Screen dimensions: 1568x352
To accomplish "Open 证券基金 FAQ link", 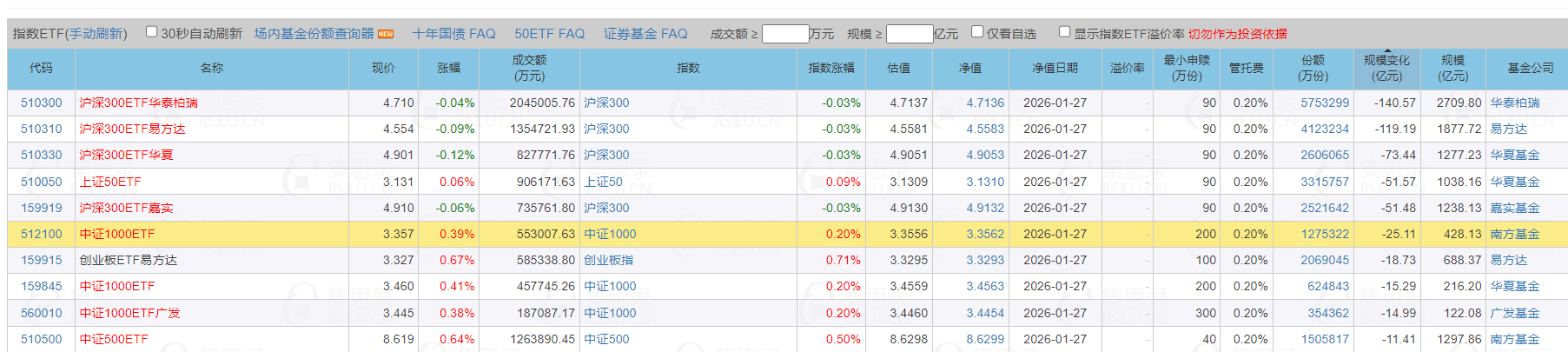I will [x=645, y=34].
